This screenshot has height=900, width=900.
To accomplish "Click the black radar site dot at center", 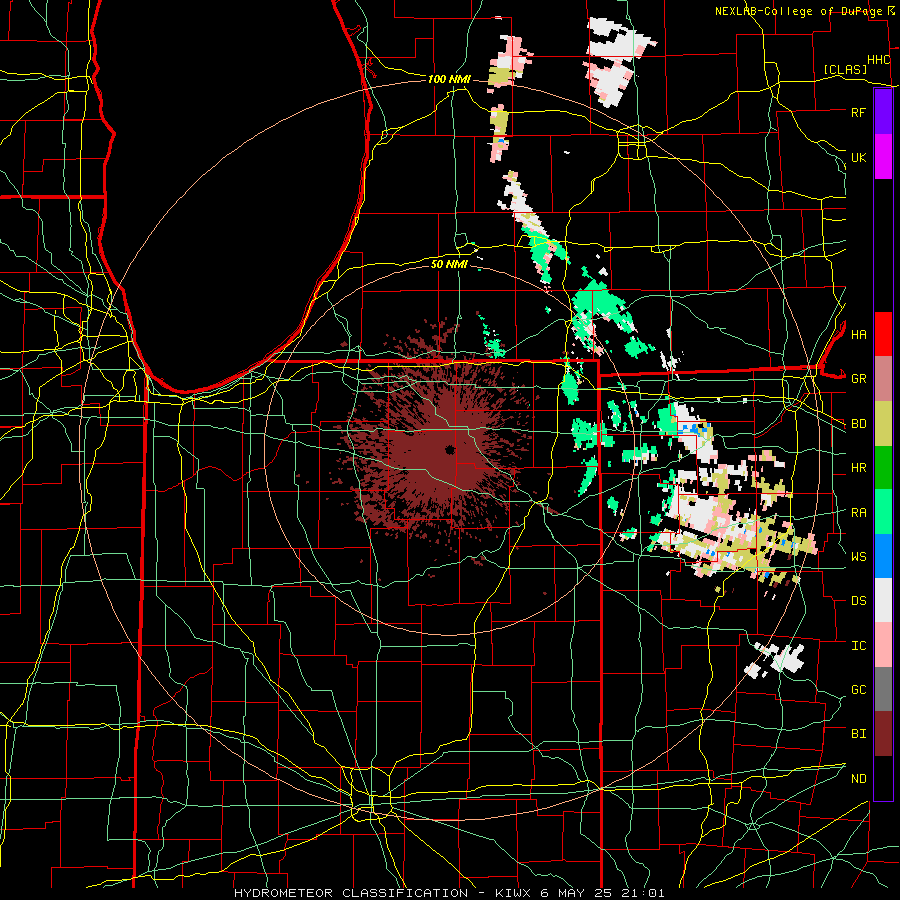I will (449, 449).
